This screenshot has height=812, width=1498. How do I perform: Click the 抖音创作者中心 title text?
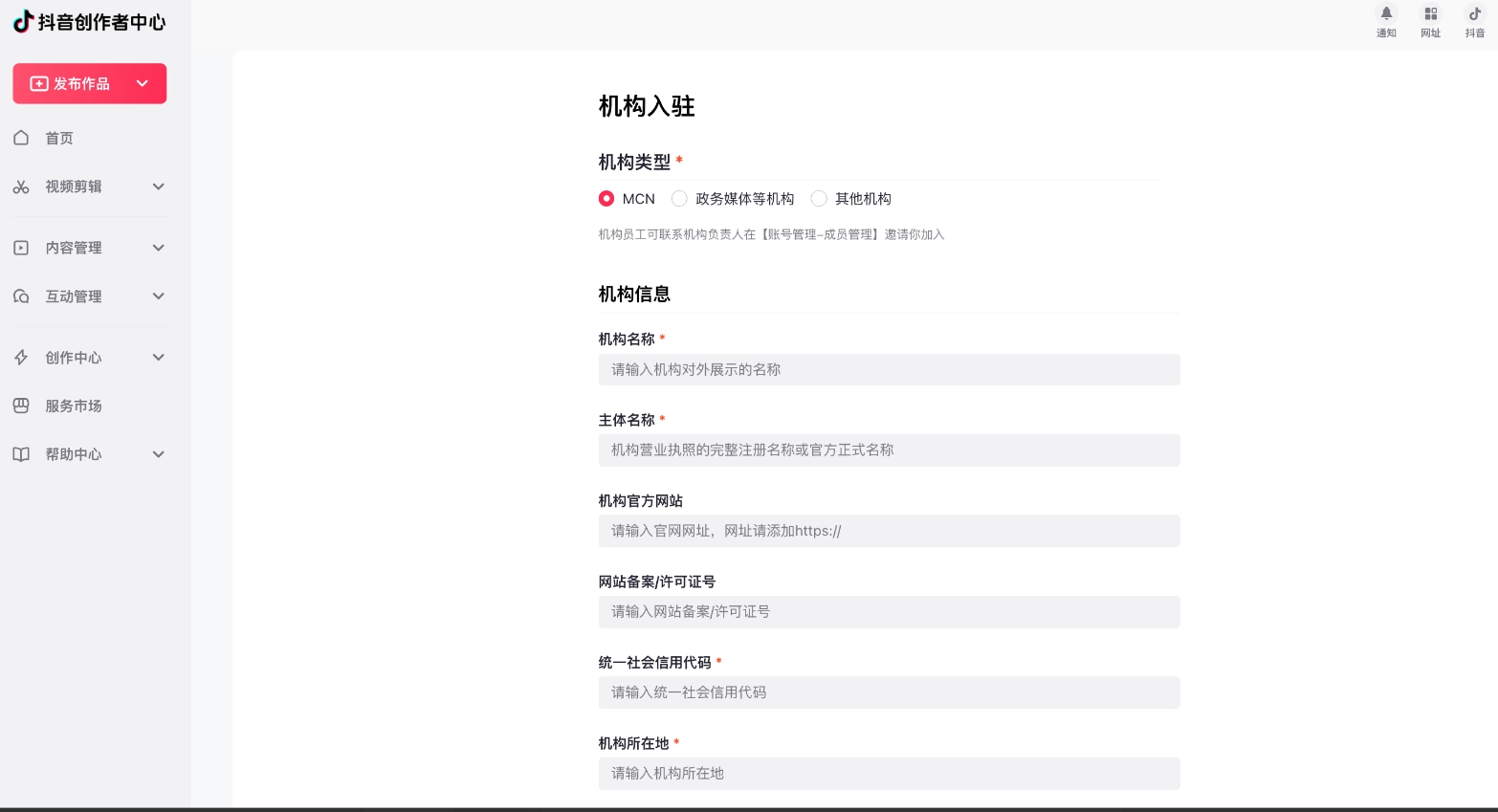click(x=101, y=22)
